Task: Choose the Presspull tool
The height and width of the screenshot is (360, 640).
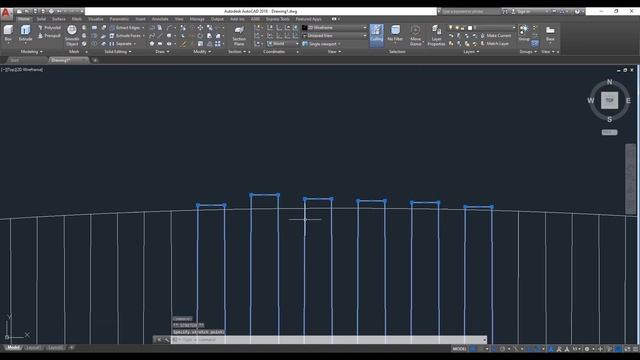Action: tap(49, 36)
